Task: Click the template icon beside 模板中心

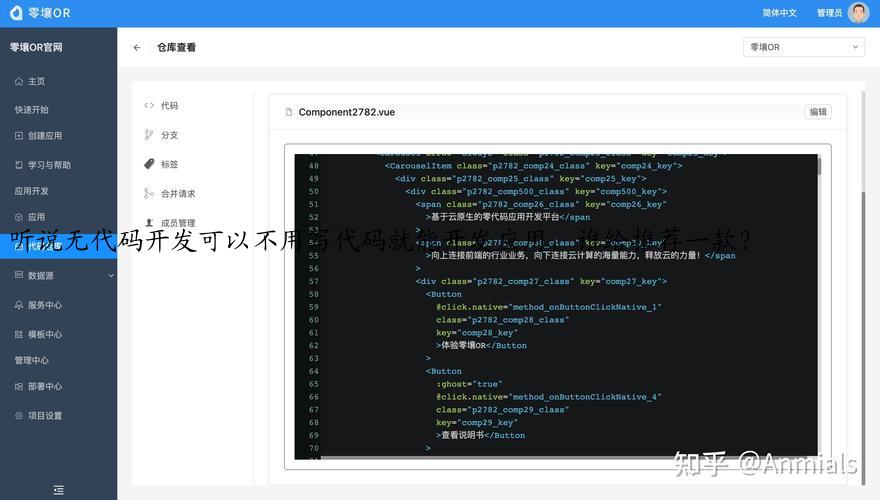Action: tap(19, 334)
